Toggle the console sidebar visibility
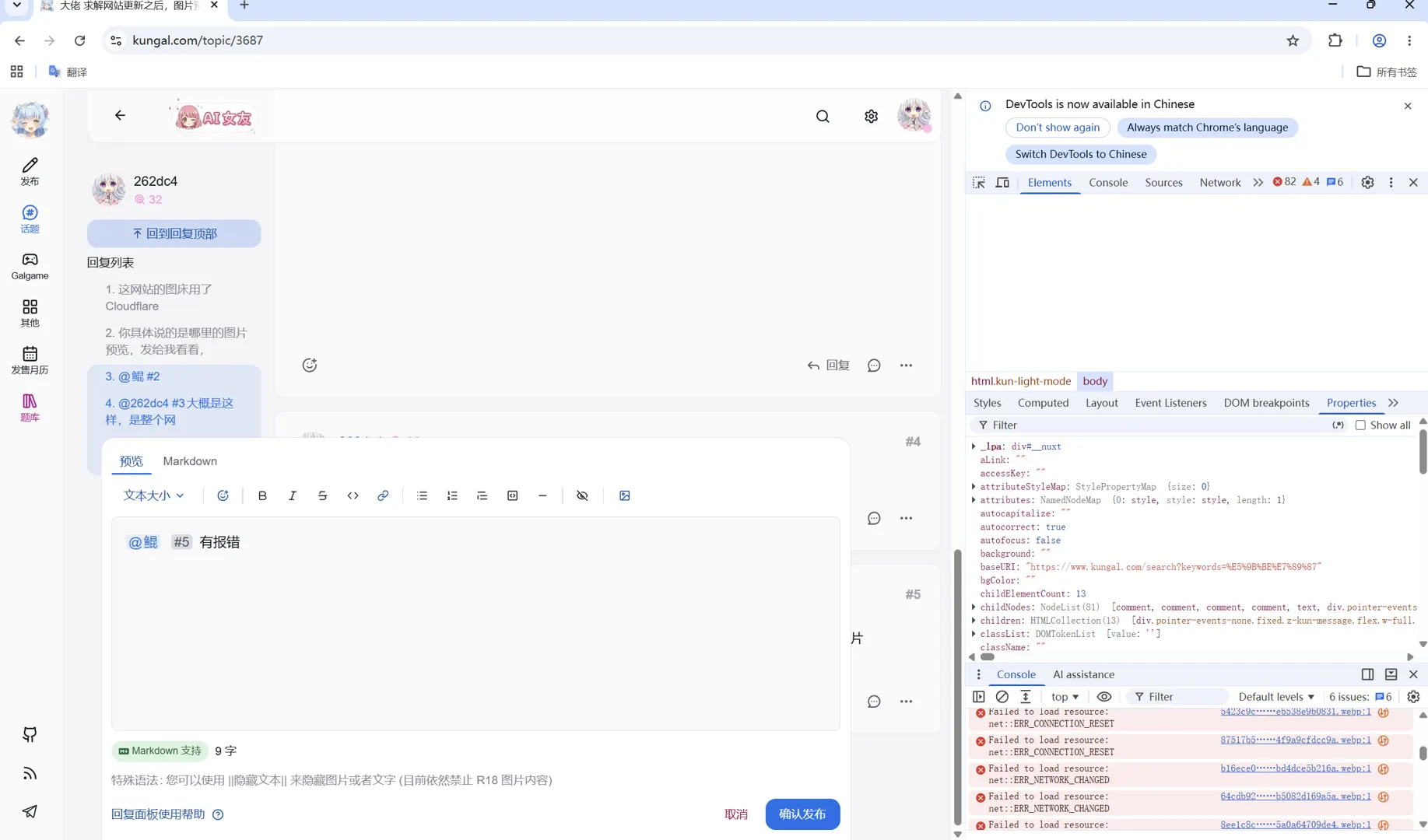 tap(979, 697)
